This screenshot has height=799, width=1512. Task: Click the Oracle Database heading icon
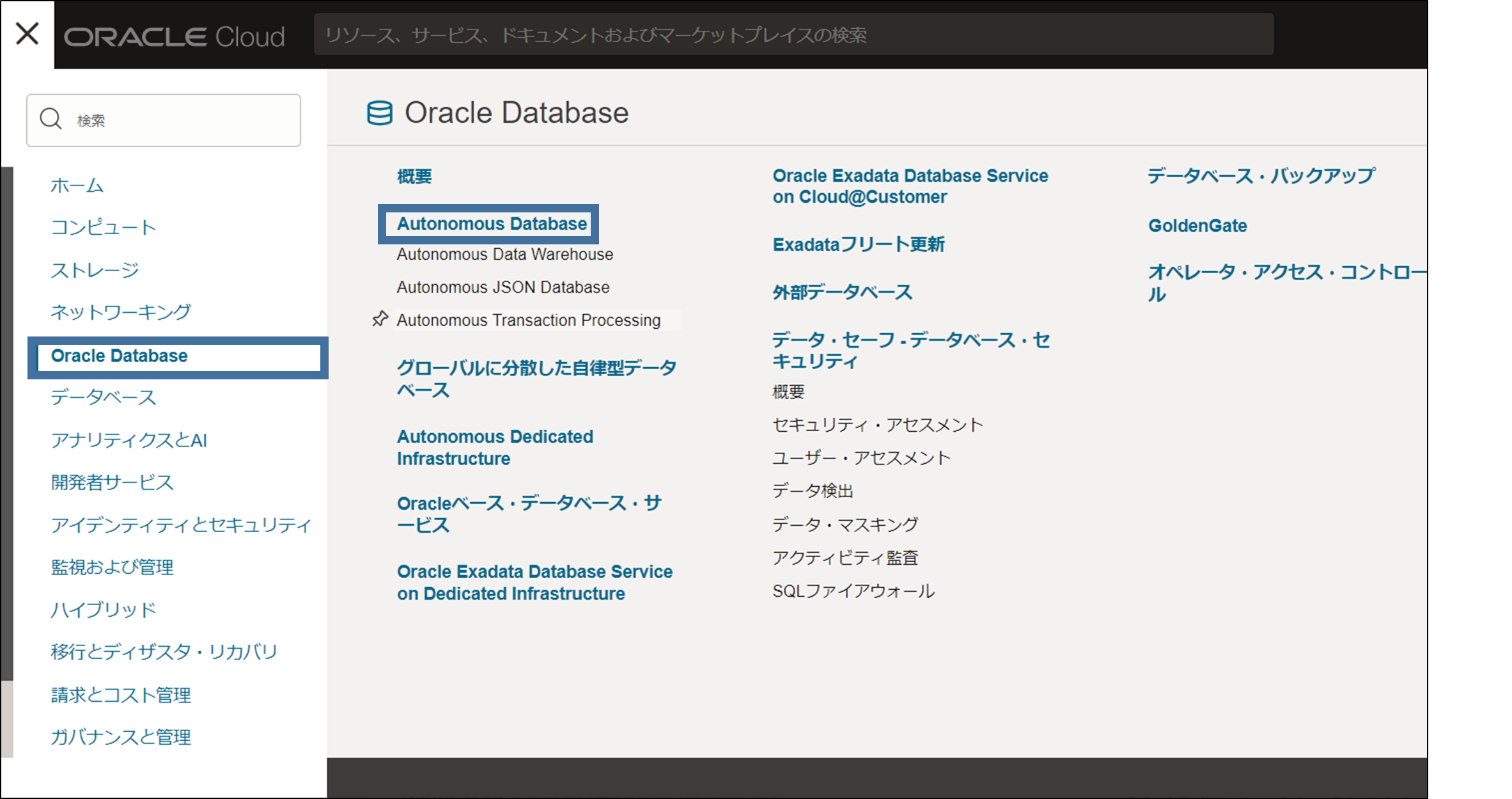[x=379, y=113]
